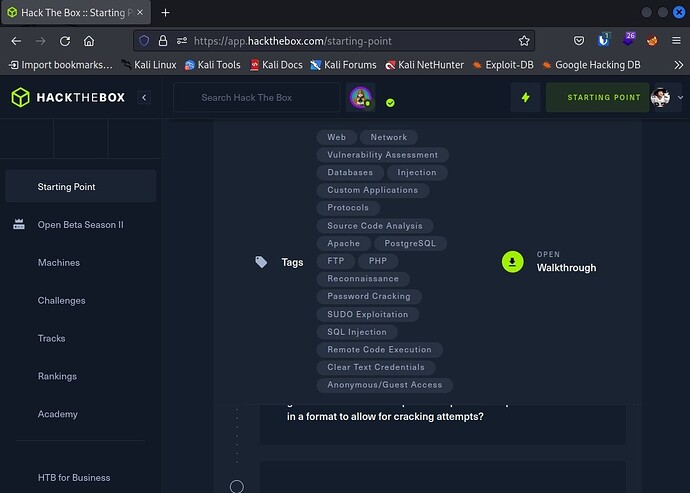
Task: Reload the page with the refresh icon
Action: pos(65,41)
